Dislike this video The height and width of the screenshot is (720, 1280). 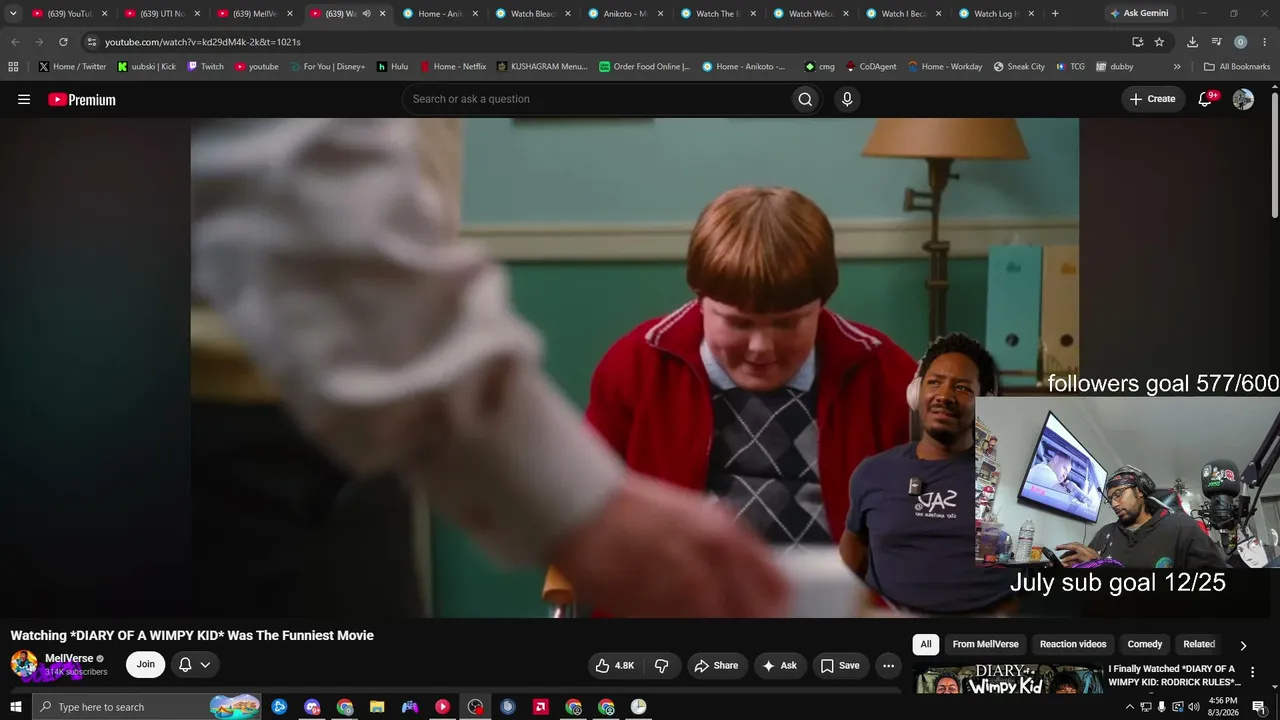click(661, 665)
